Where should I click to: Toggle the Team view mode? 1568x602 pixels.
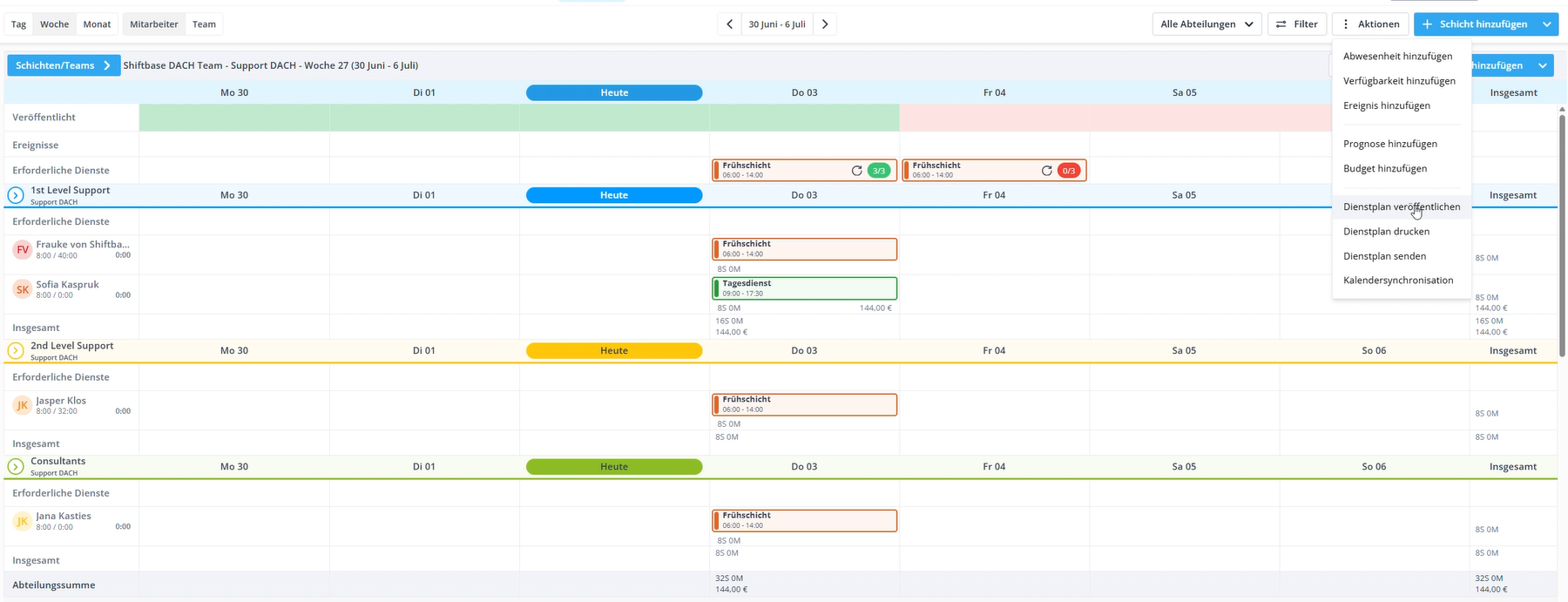pyautogui.click(x=204, y=24)
